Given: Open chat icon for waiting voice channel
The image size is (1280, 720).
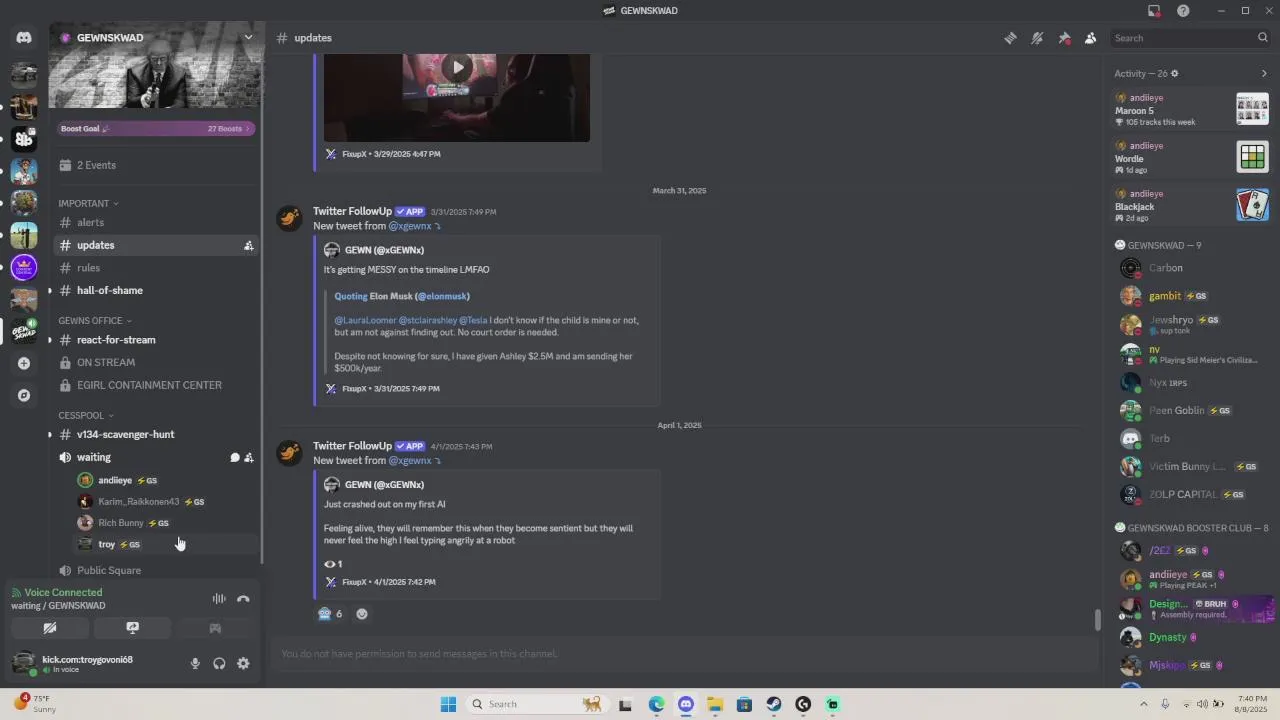Looking at the screenshot, I should (235, 457).
